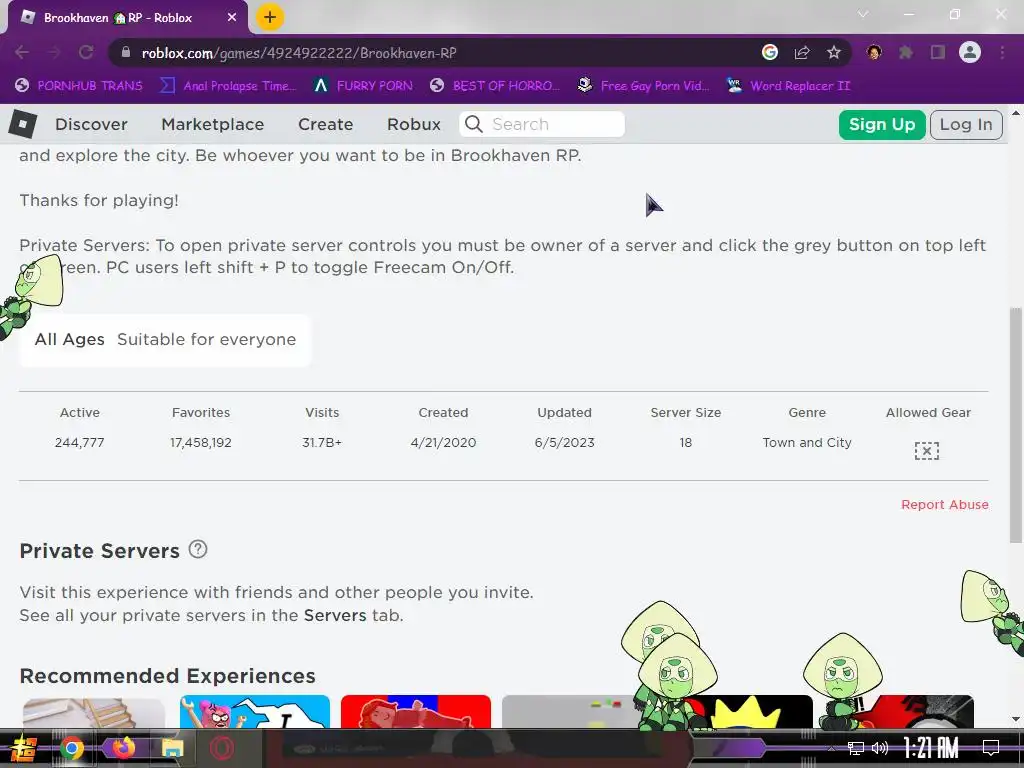Image resolution: width=1024 pixels, height=768 pixels.
Task: Click the Roblox logo home icon
Action: tap(23, 123)
